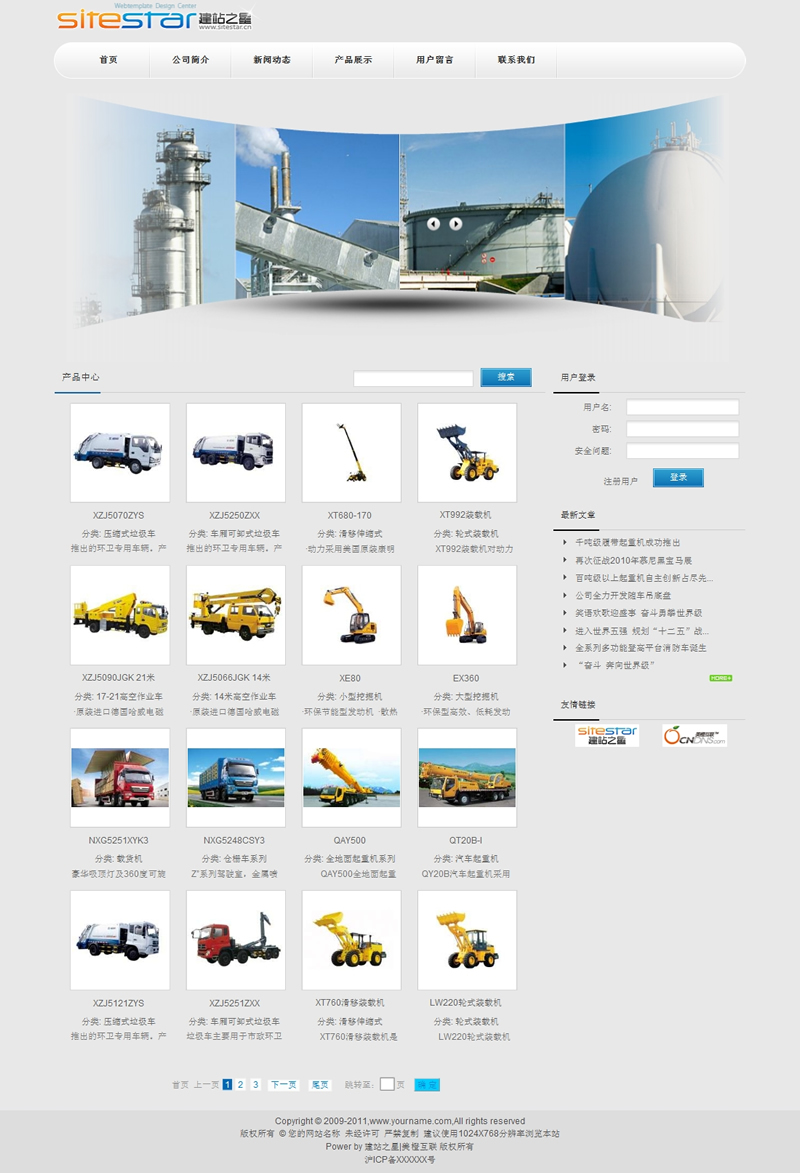Click the 下一页 next page link
This screenshot has width=800, height=1173.
[283, 1084]
